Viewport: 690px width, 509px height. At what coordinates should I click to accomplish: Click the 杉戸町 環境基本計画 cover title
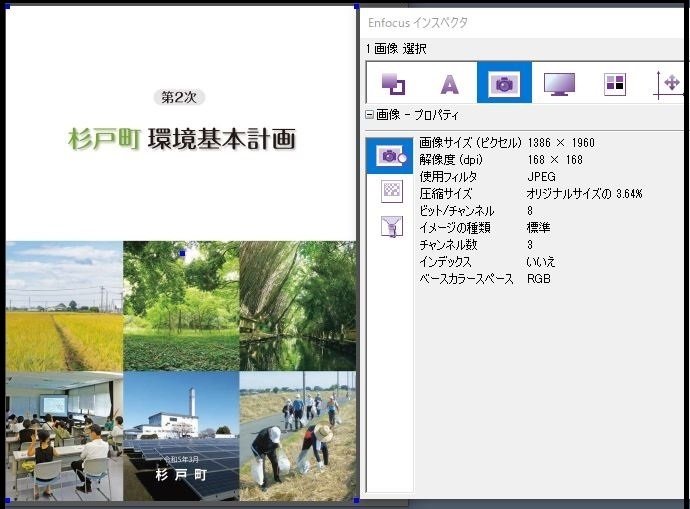click(x=182, y=139)
